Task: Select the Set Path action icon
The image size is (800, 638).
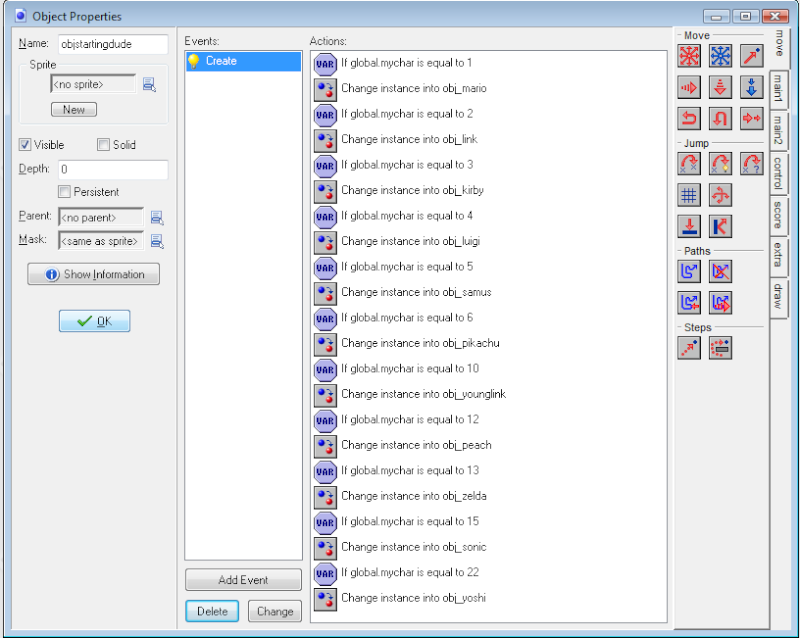Action: (689, 272)
